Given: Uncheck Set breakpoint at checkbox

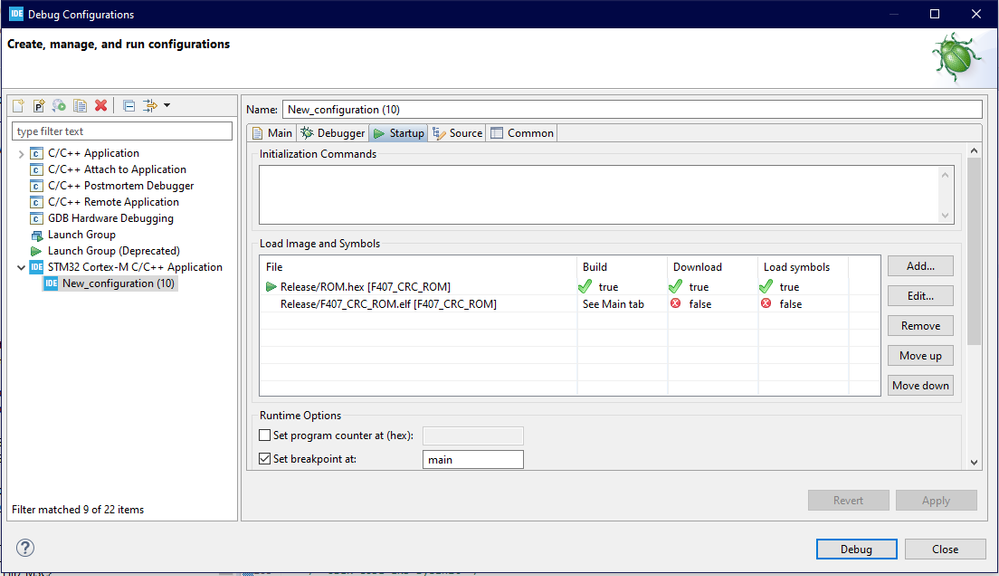Looking at the screenshot, I should click(265, 459).
